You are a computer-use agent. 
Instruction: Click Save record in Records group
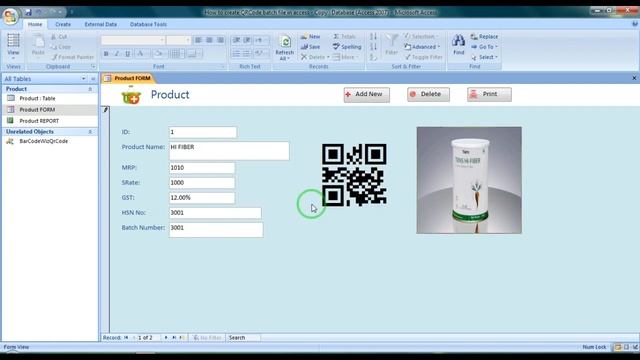pos(311,47)
